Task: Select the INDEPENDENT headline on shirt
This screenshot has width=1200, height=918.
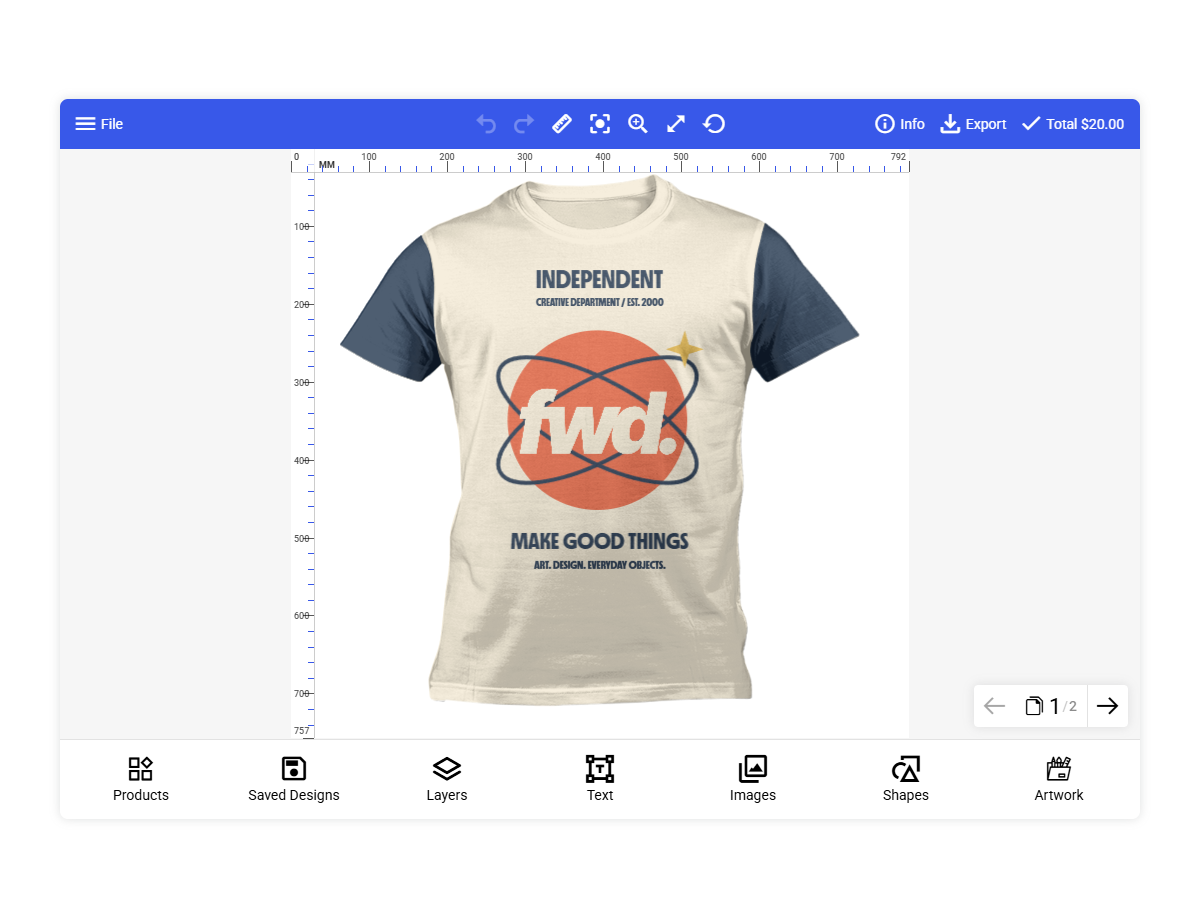Action: tap(599, 280)
